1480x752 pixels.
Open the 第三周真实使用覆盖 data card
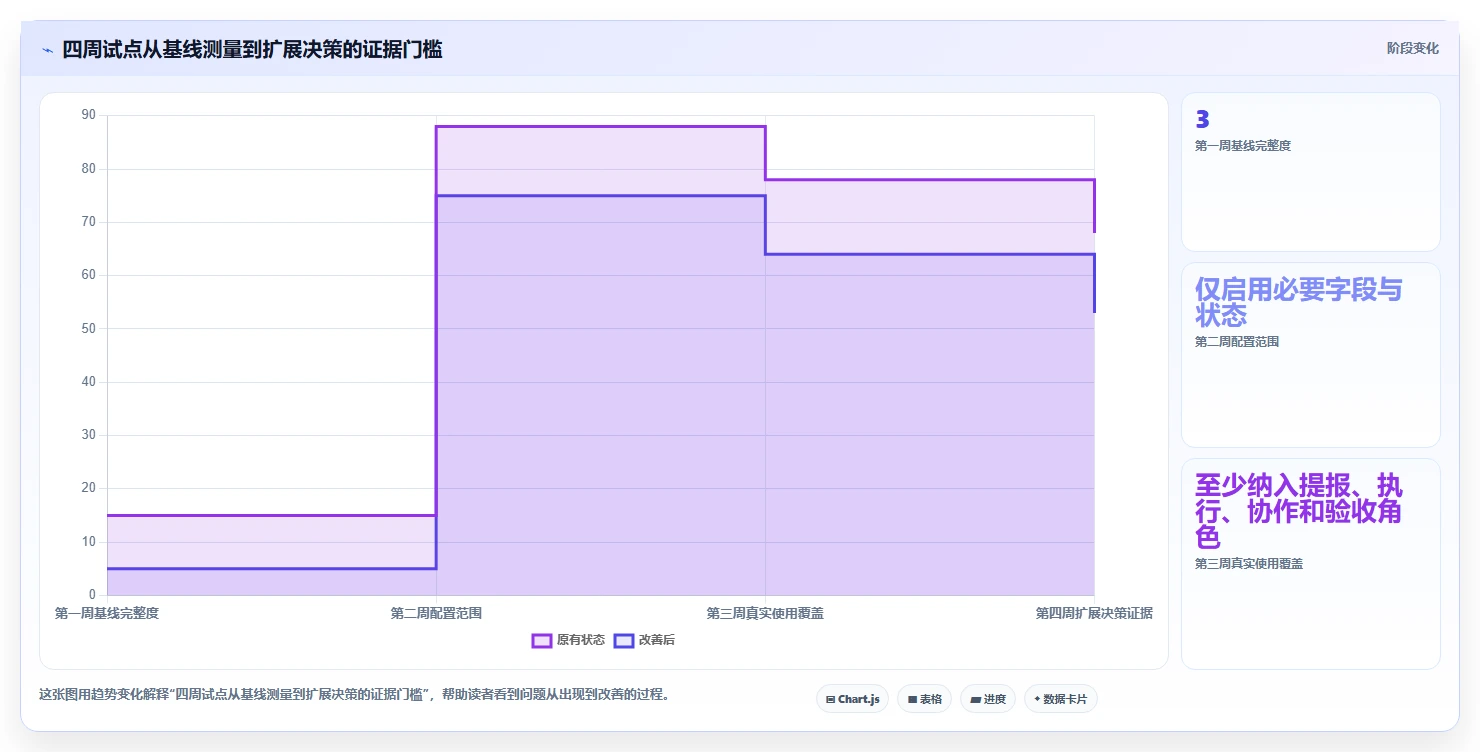pyautogui.click(x=1310, y=564)
